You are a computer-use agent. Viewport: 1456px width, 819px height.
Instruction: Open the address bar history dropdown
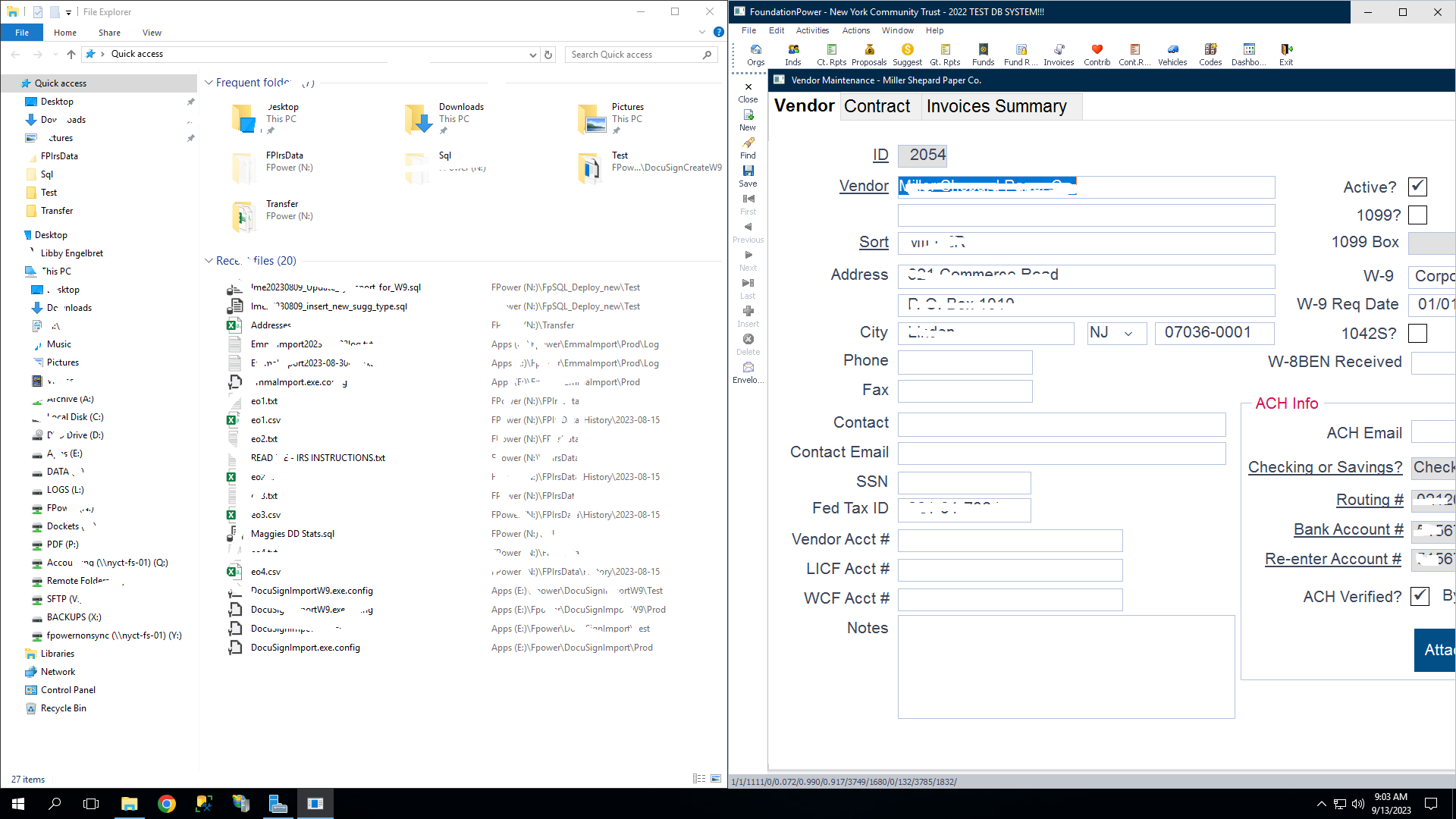(532, 55)
